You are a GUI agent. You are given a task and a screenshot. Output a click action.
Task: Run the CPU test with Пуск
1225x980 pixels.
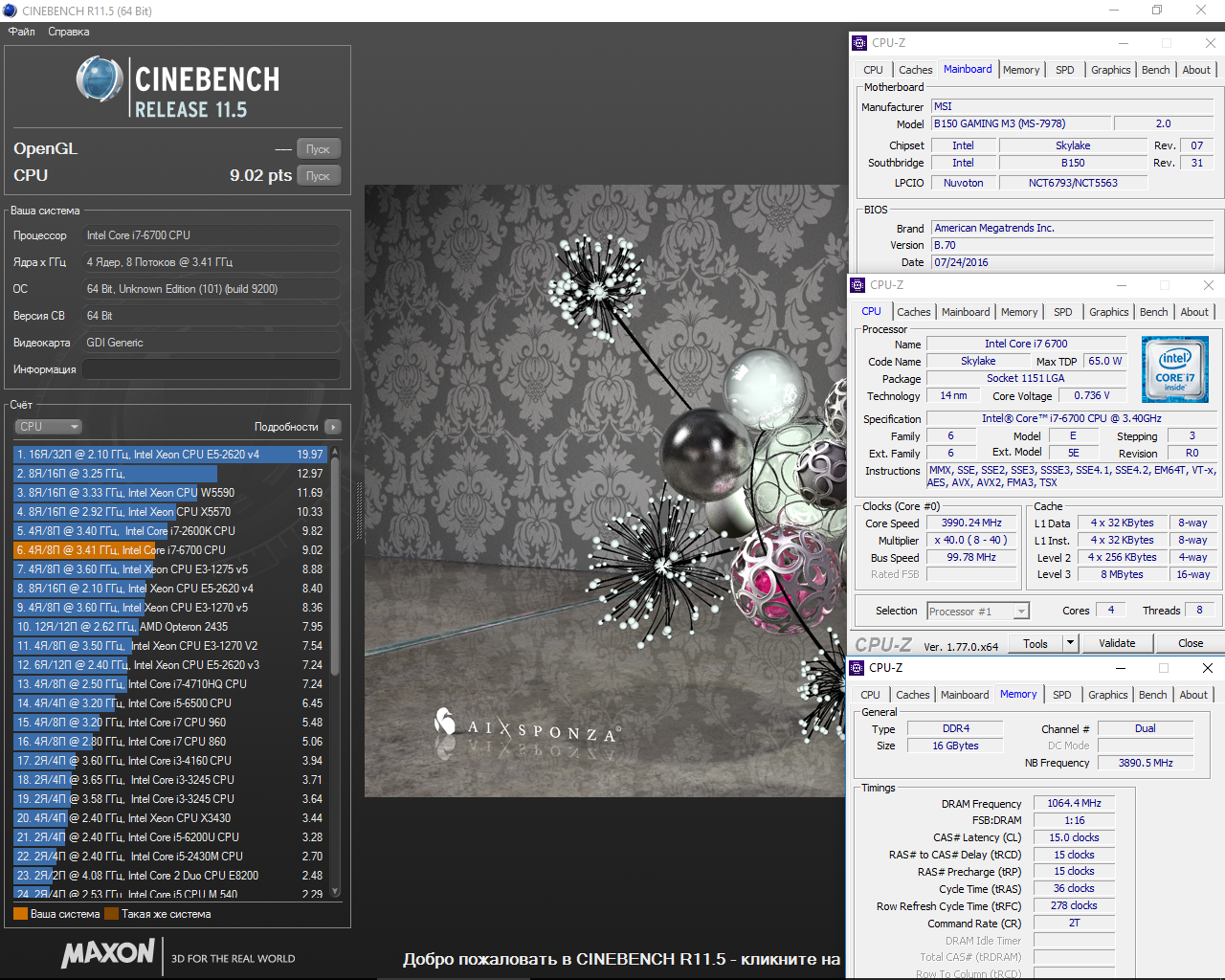[318, 176]
